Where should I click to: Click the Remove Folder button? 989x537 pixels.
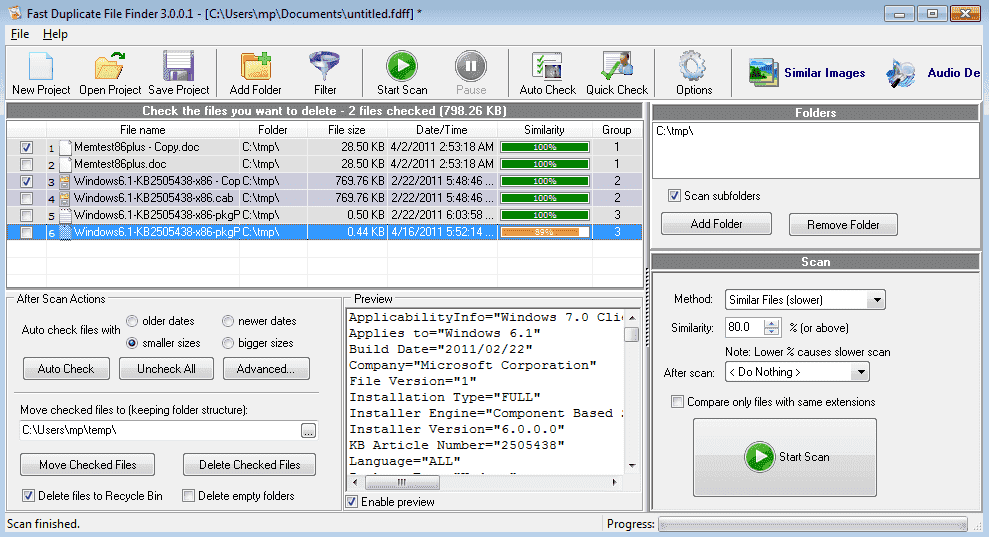point(843,225)
